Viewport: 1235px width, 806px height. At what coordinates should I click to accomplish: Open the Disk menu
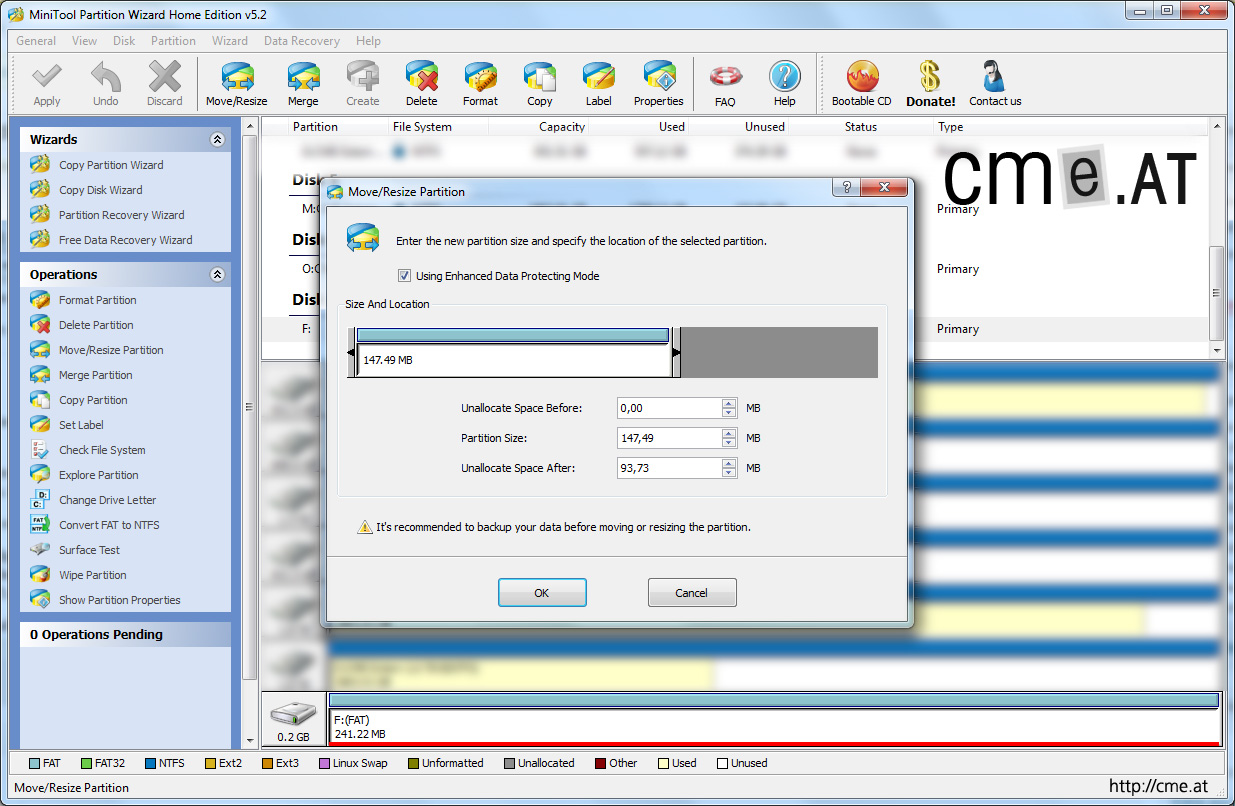124,41
